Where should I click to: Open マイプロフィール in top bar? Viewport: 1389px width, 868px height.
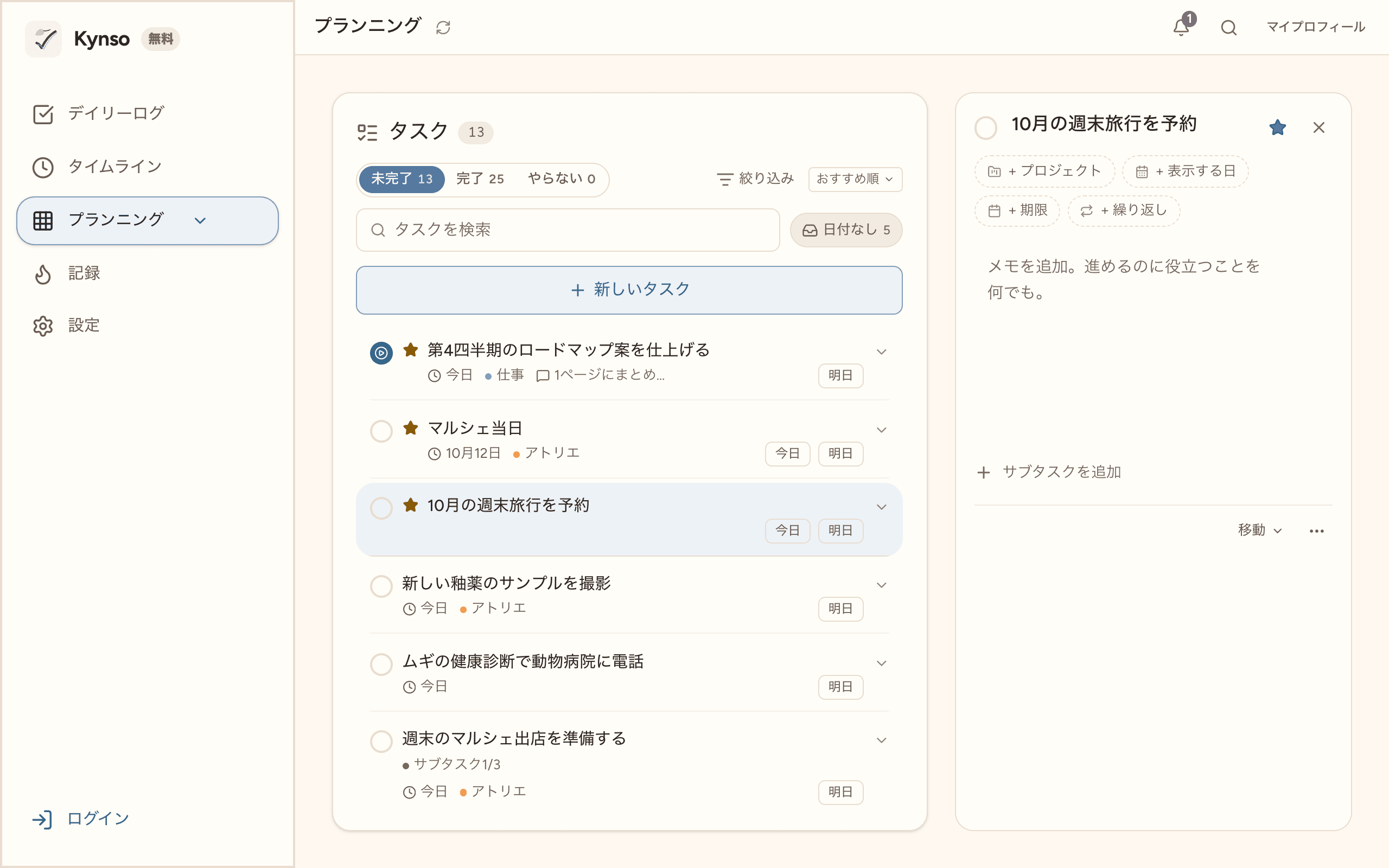point(1316,27)
